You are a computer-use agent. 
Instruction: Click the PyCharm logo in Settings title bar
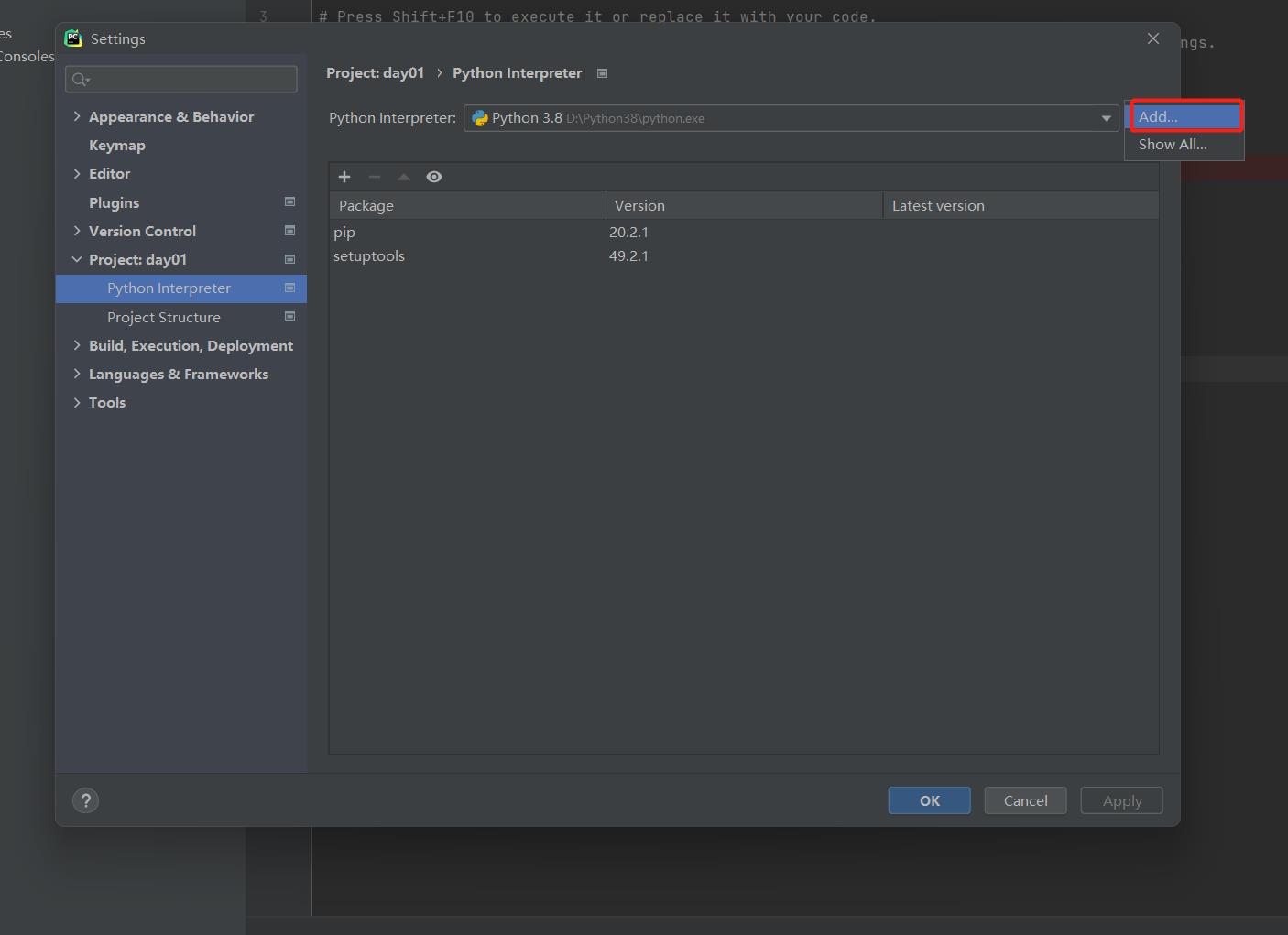click(73, 38)
